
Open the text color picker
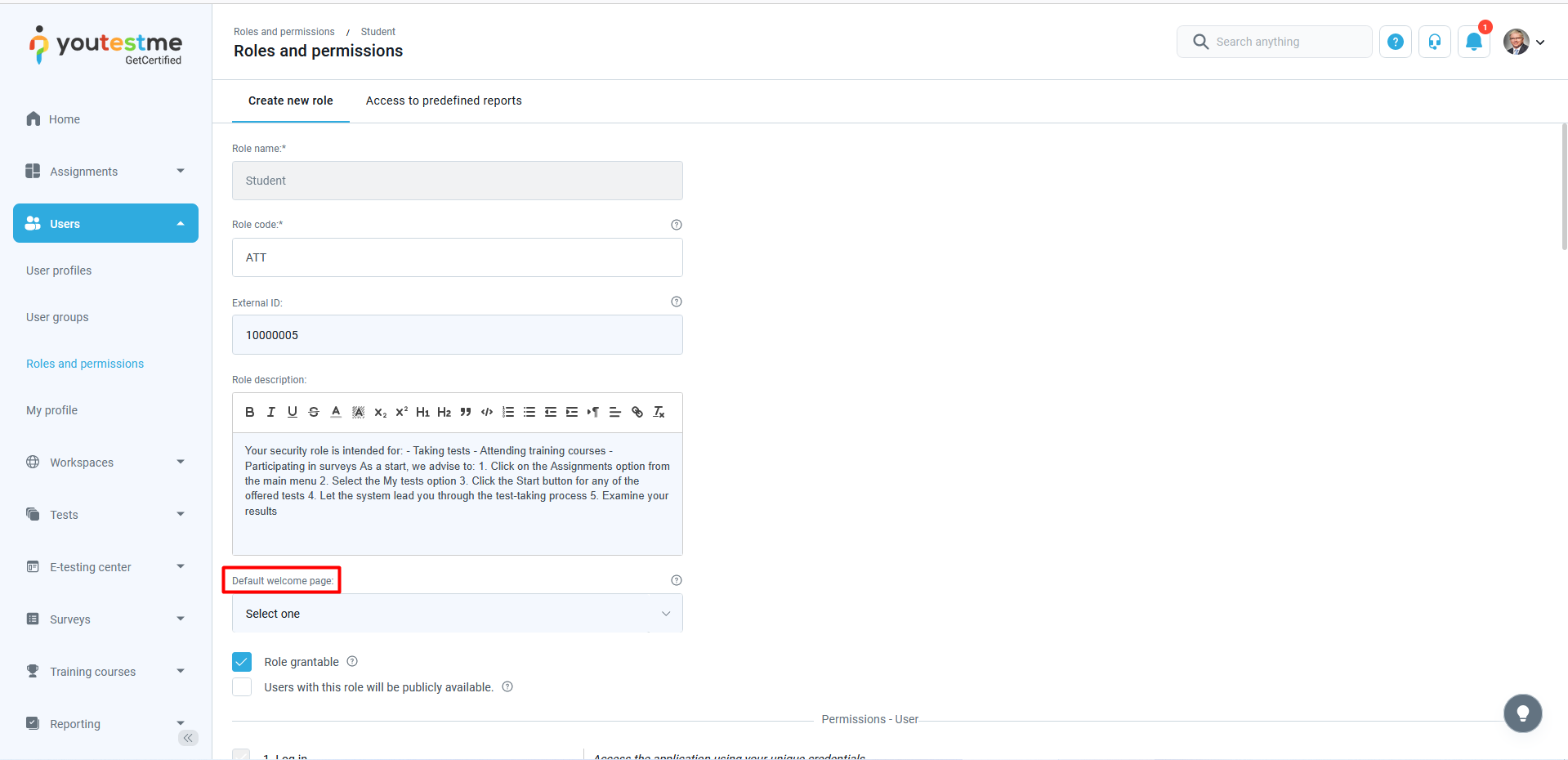[x=336, y=412]
